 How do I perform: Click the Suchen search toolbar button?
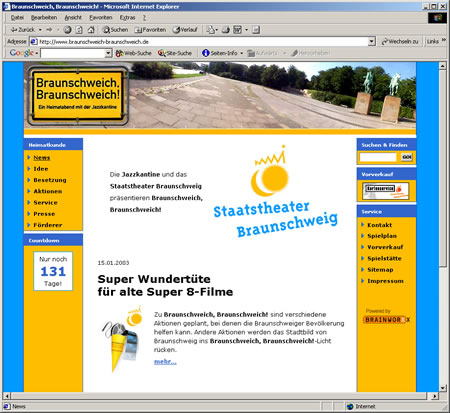115,30
